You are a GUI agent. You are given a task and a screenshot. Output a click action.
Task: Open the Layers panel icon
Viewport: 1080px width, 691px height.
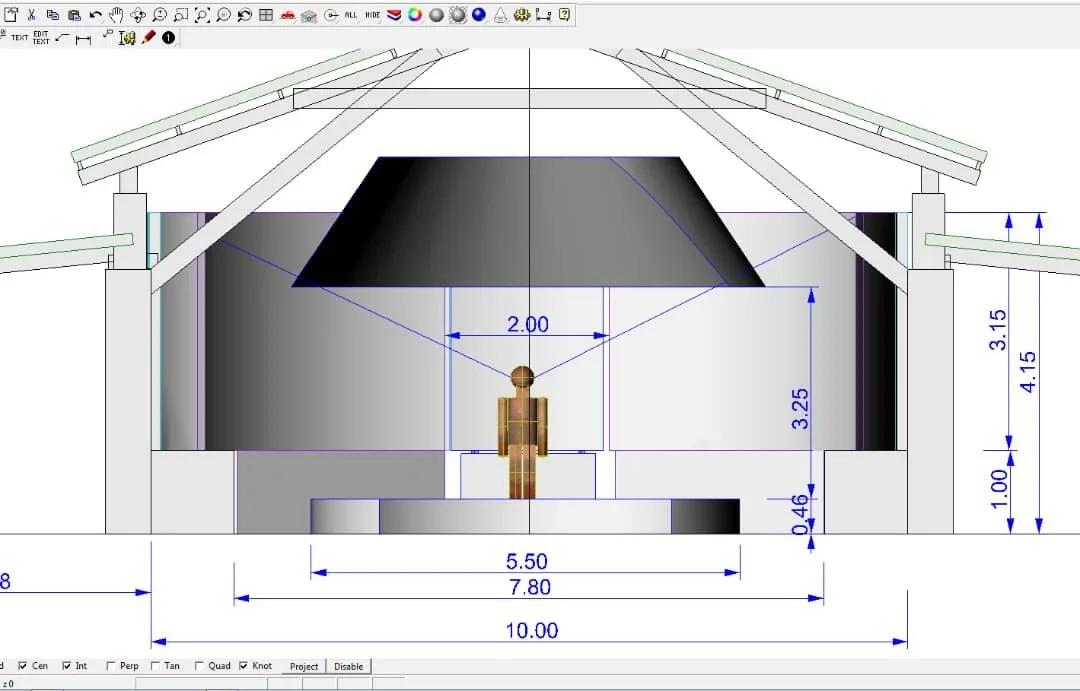(x=394, y=14)
